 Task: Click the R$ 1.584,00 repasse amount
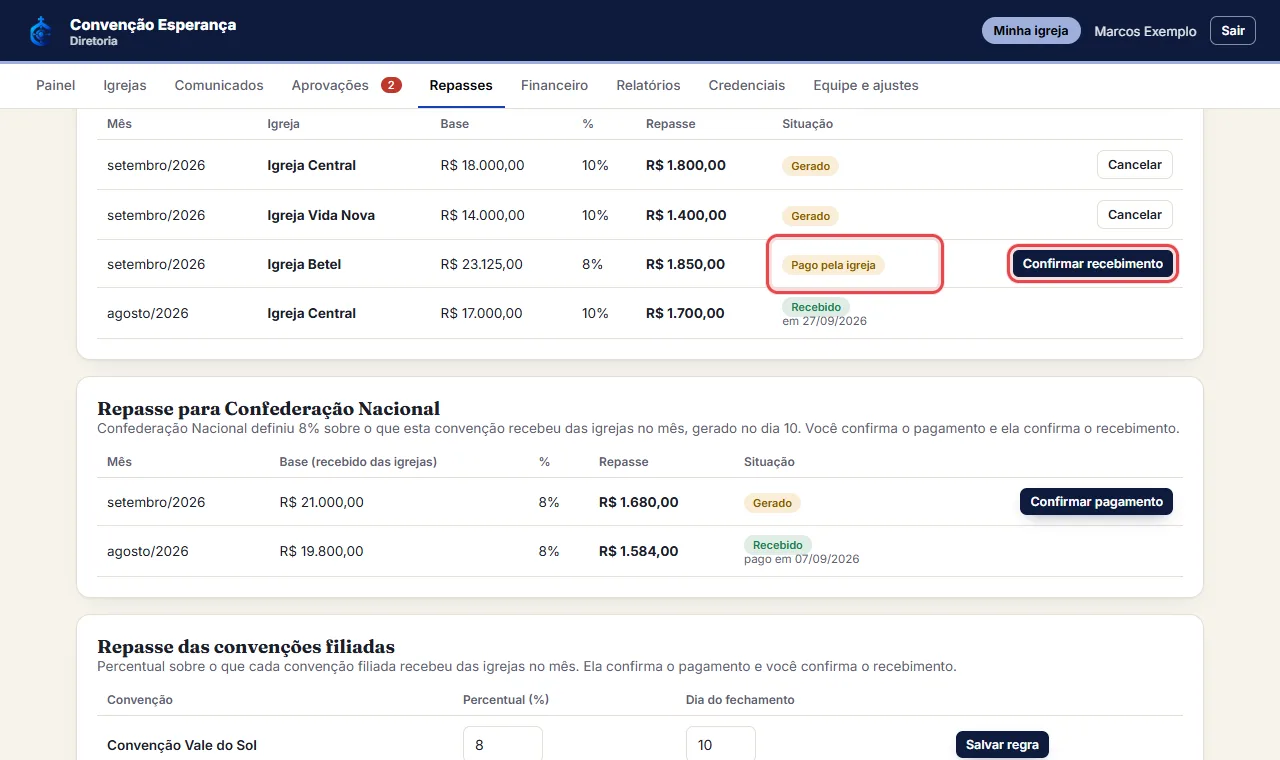tap(638, 551)
